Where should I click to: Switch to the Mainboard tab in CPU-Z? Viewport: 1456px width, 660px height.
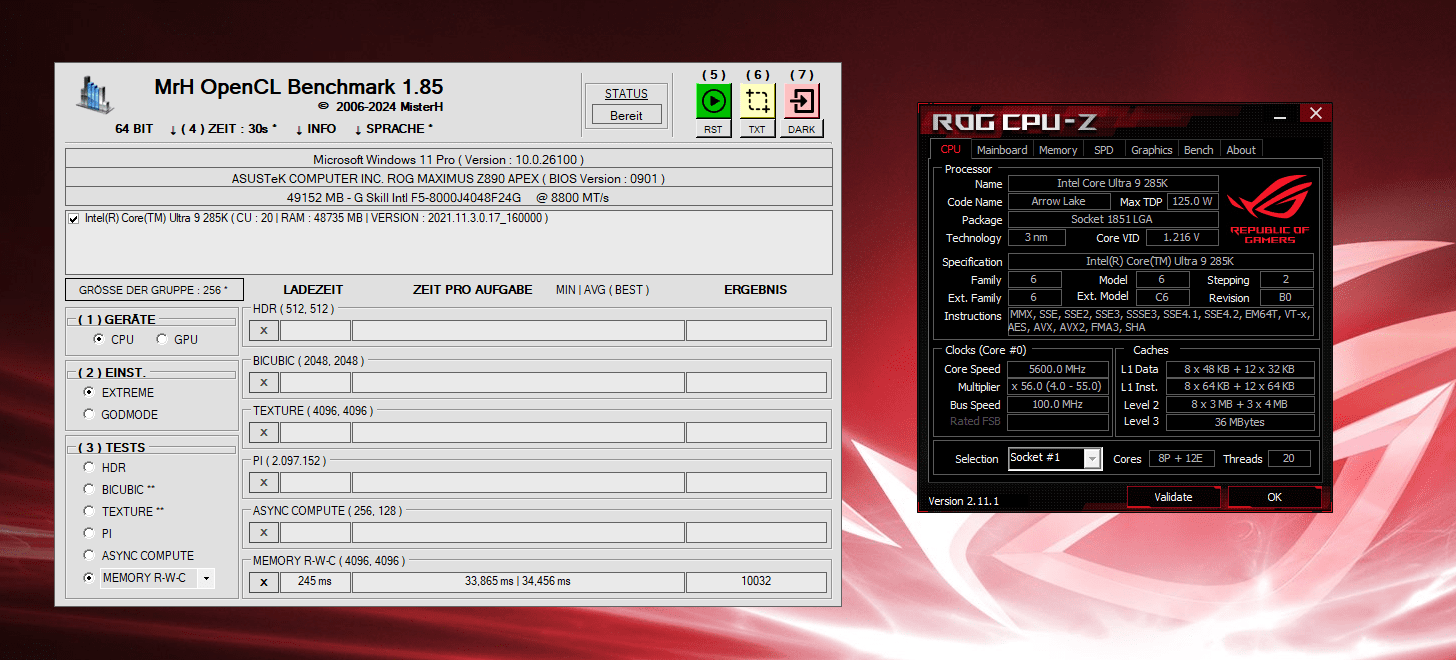(1002, 150)
